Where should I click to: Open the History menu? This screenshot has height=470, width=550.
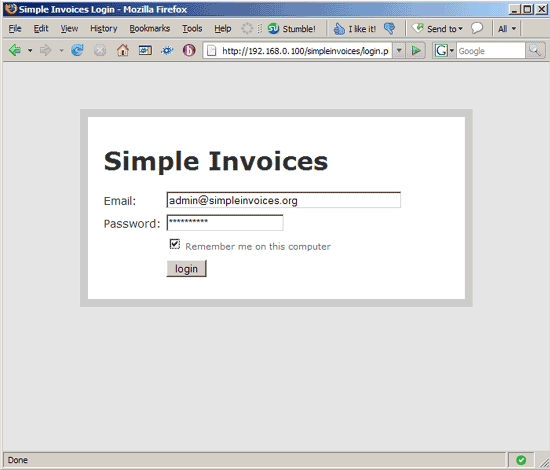tap(103, 28)
